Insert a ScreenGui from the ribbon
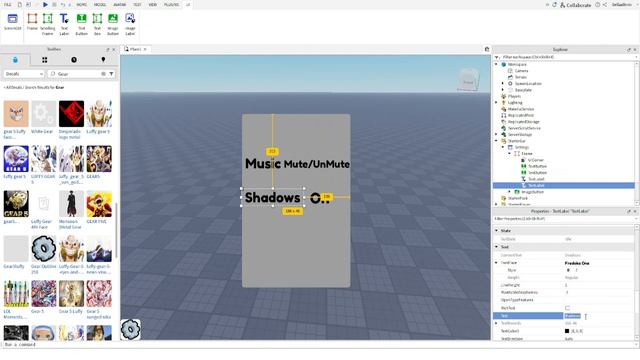 tap(13, 22)
